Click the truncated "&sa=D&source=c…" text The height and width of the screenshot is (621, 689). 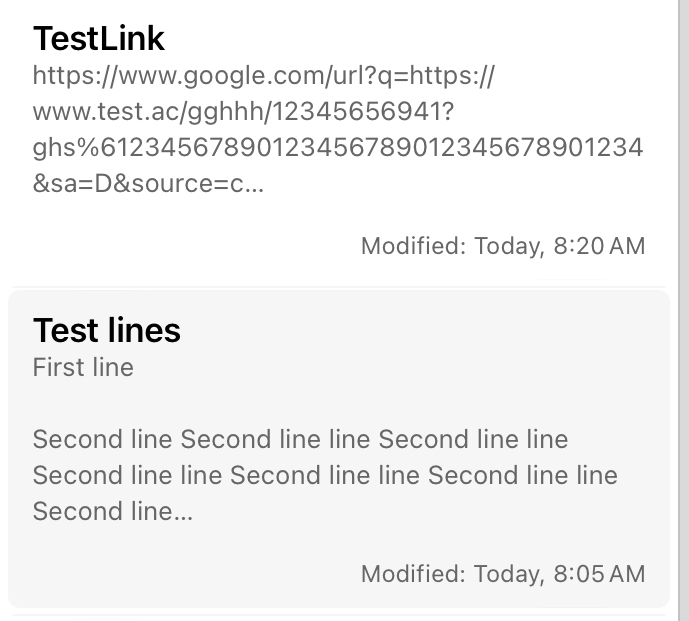149,184
